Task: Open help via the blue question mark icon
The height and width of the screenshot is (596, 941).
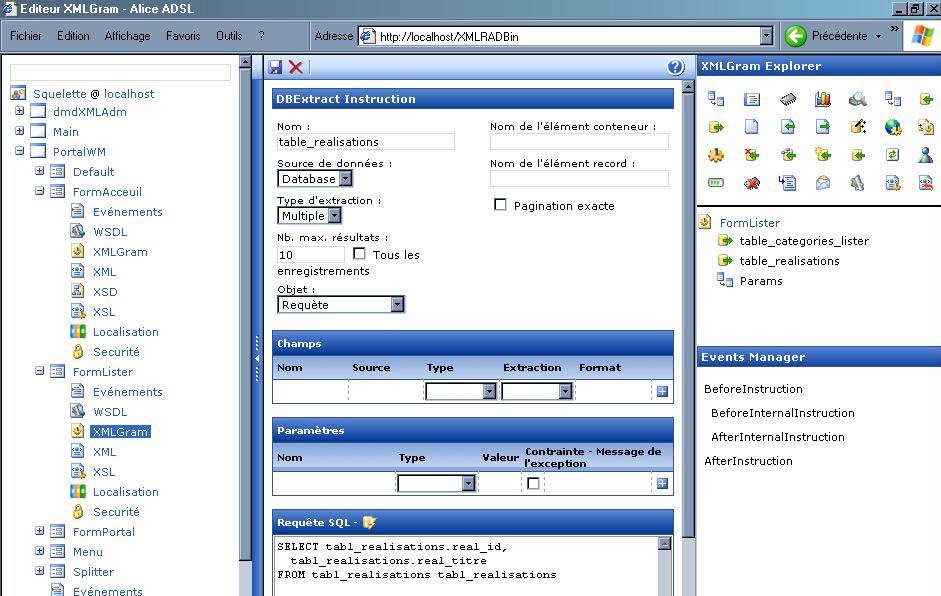Action: coord(675,67)
